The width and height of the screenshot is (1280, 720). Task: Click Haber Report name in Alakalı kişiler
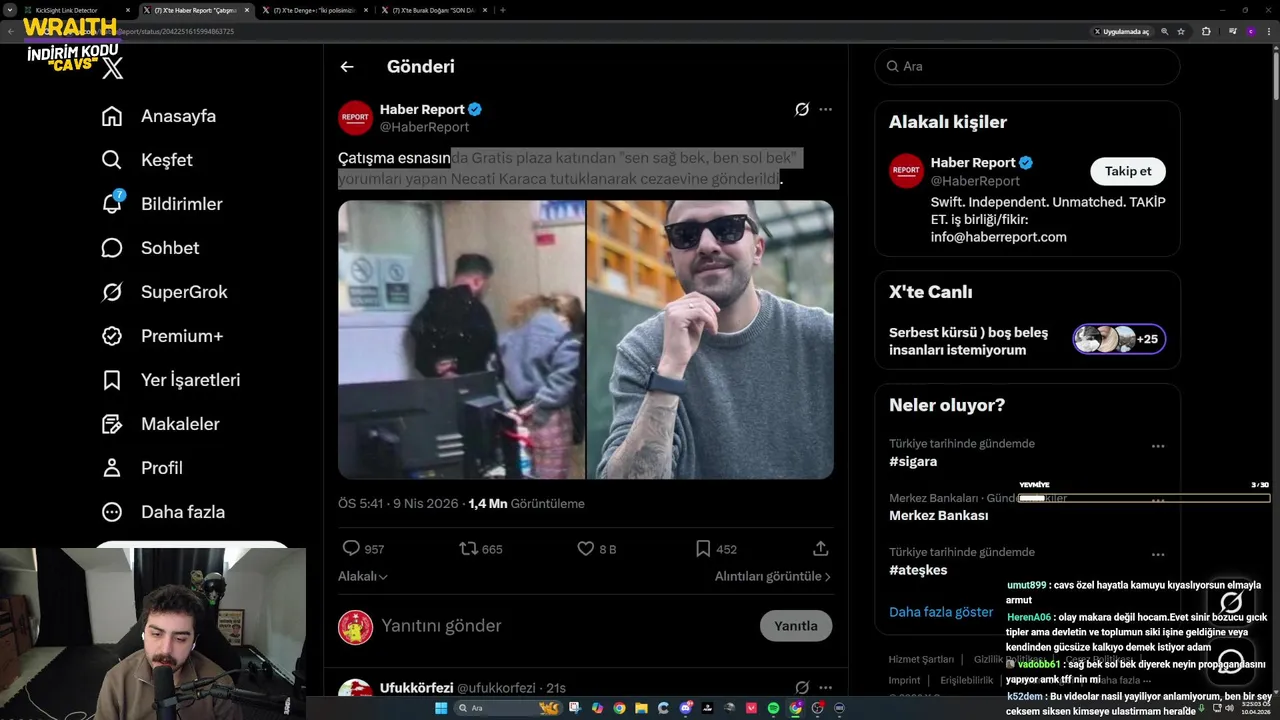click(x=973, y=162)
